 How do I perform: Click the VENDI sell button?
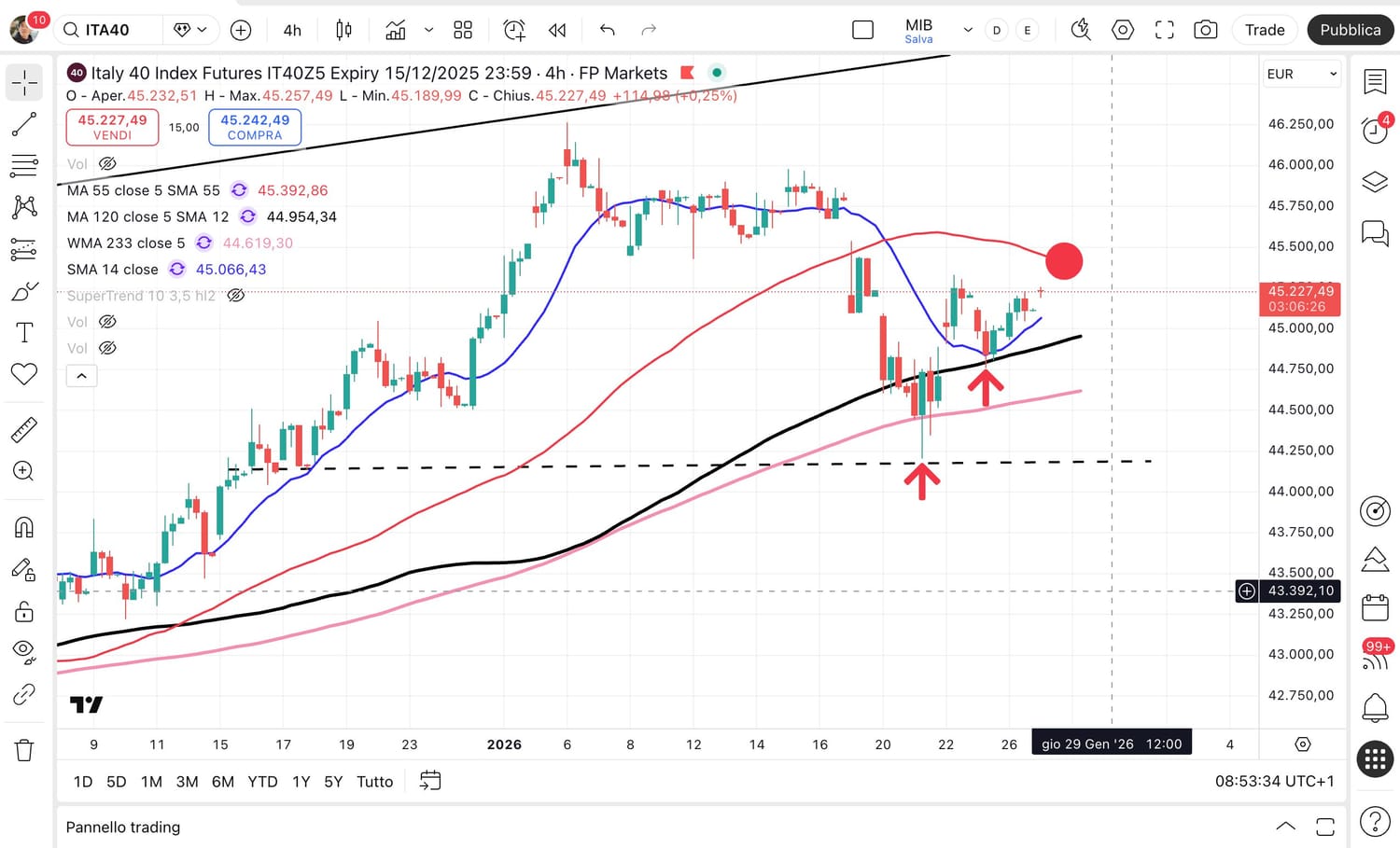click(x=112, y=128)
